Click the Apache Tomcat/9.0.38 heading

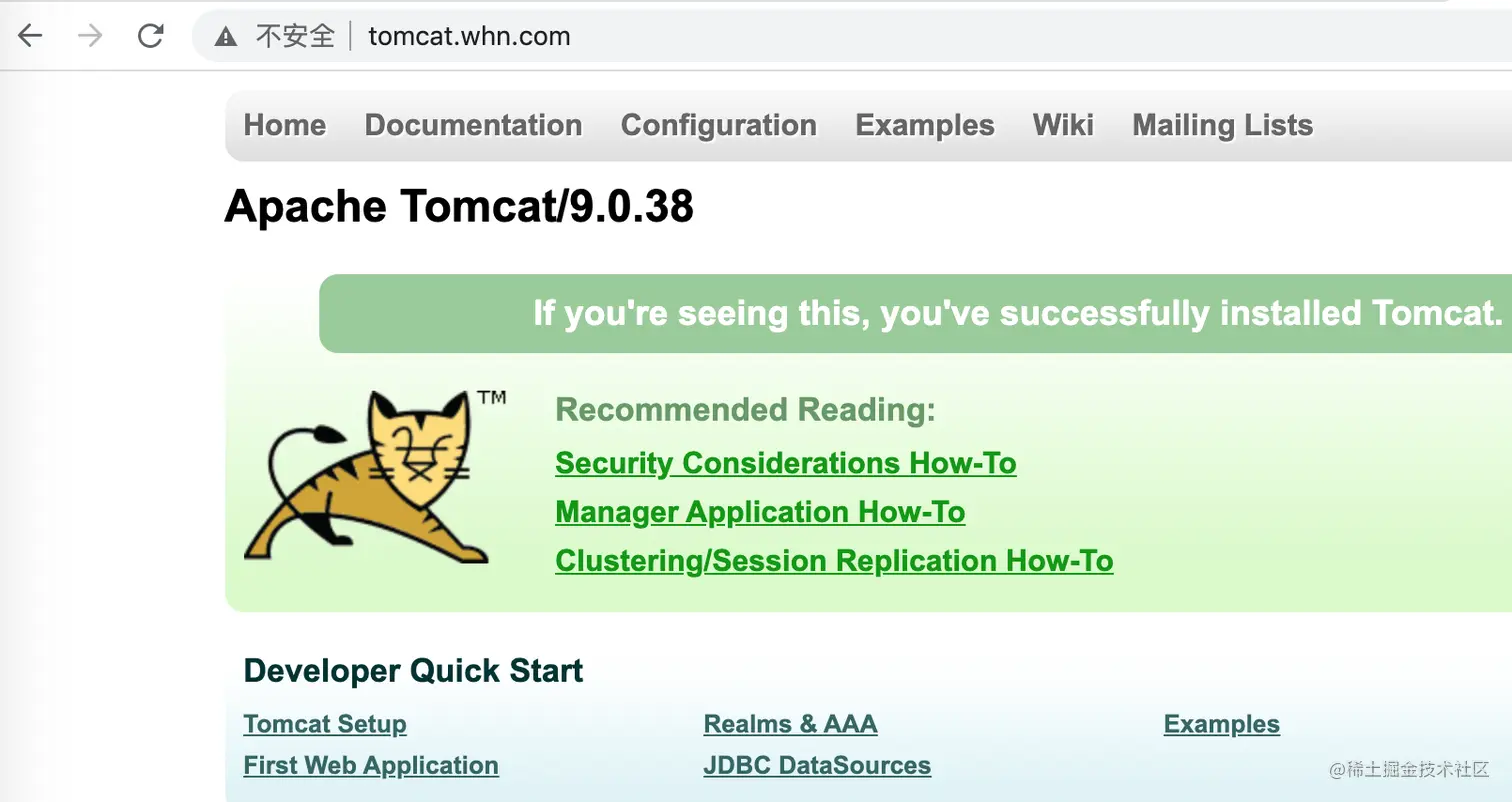tap(459, 207)
